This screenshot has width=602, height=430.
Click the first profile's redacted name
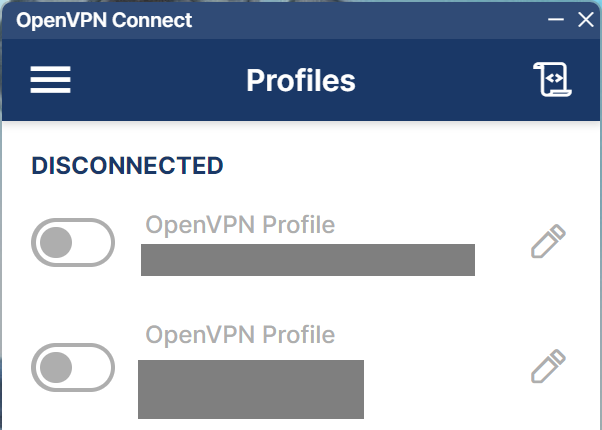tap(307, 259)
